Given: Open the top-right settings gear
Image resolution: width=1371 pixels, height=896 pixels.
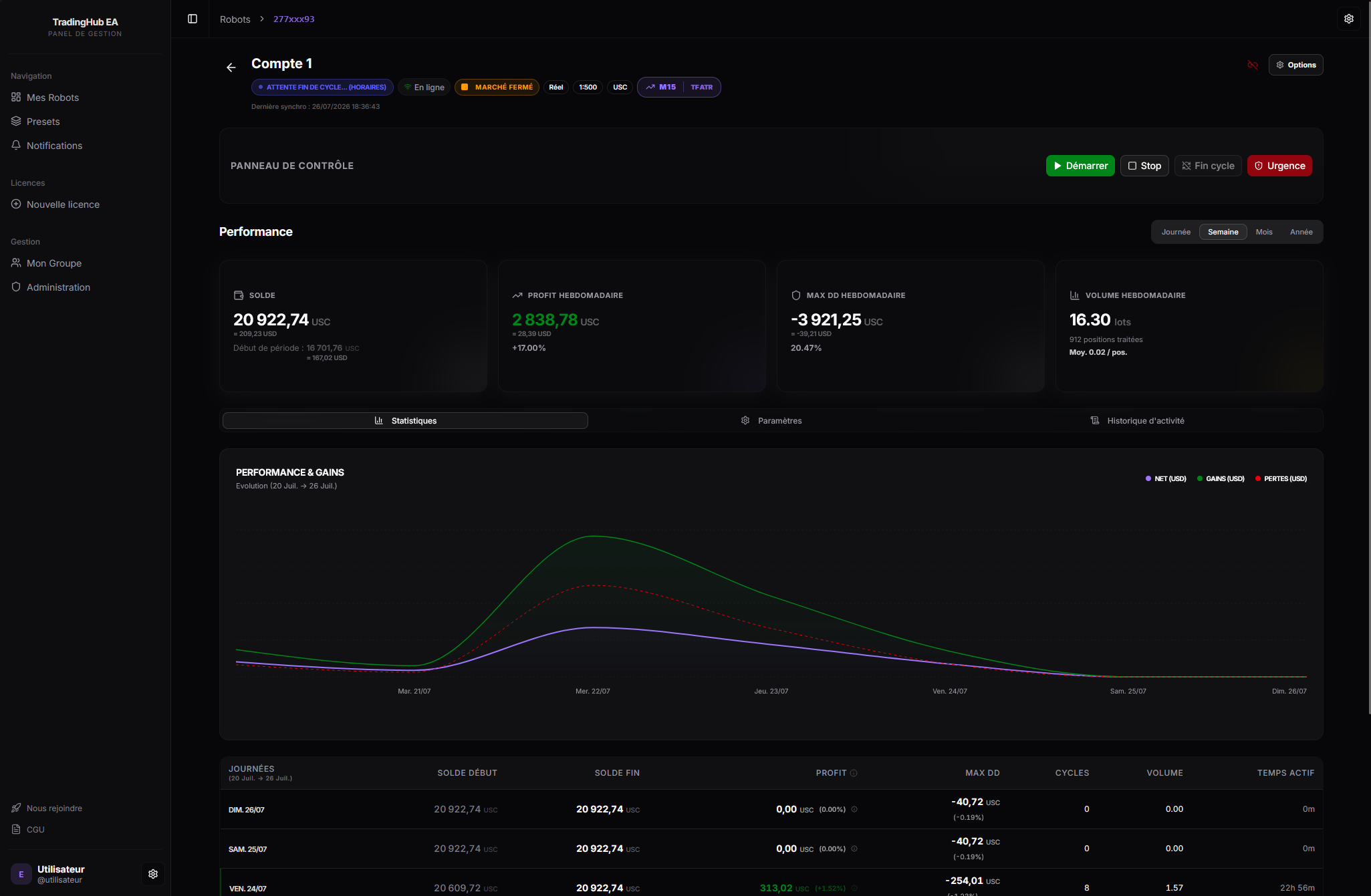Looking at the screenshot, I should (x=1349, y=19).
